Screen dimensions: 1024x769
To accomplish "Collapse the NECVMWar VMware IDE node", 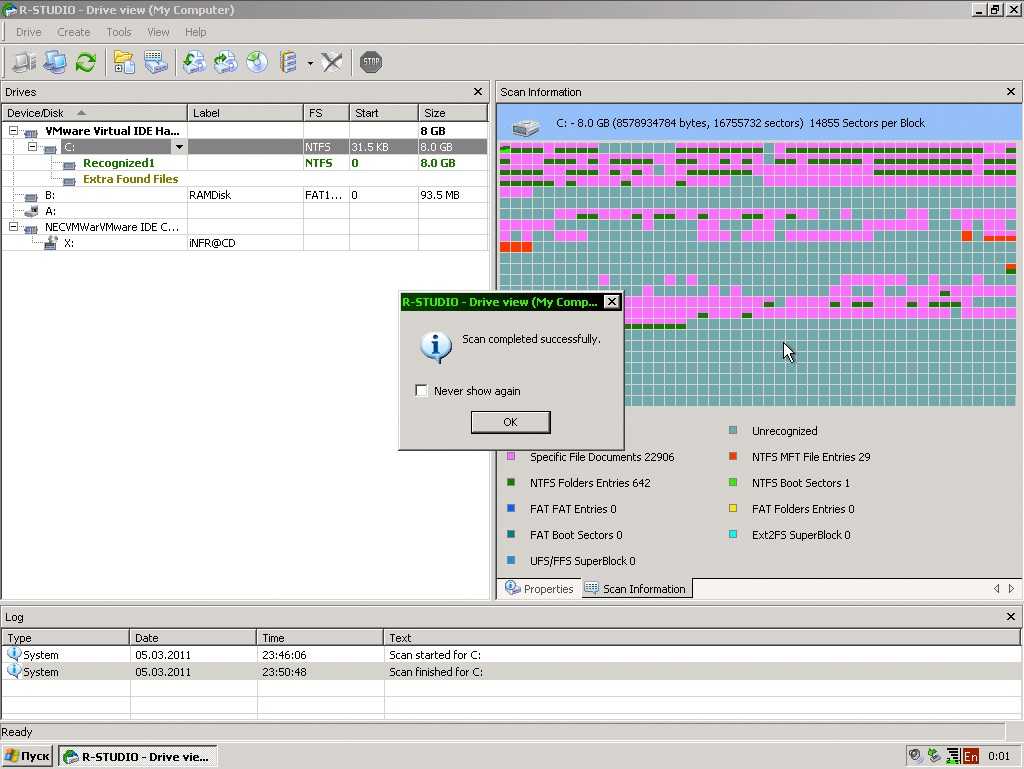I will pos(14,227).
